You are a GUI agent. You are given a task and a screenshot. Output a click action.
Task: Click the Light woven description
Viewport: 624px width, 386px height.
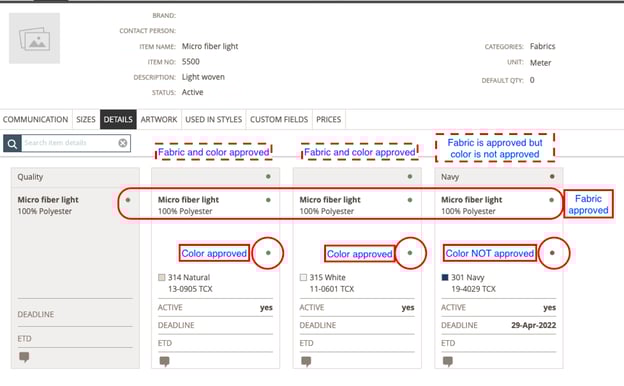coord(203,77)
